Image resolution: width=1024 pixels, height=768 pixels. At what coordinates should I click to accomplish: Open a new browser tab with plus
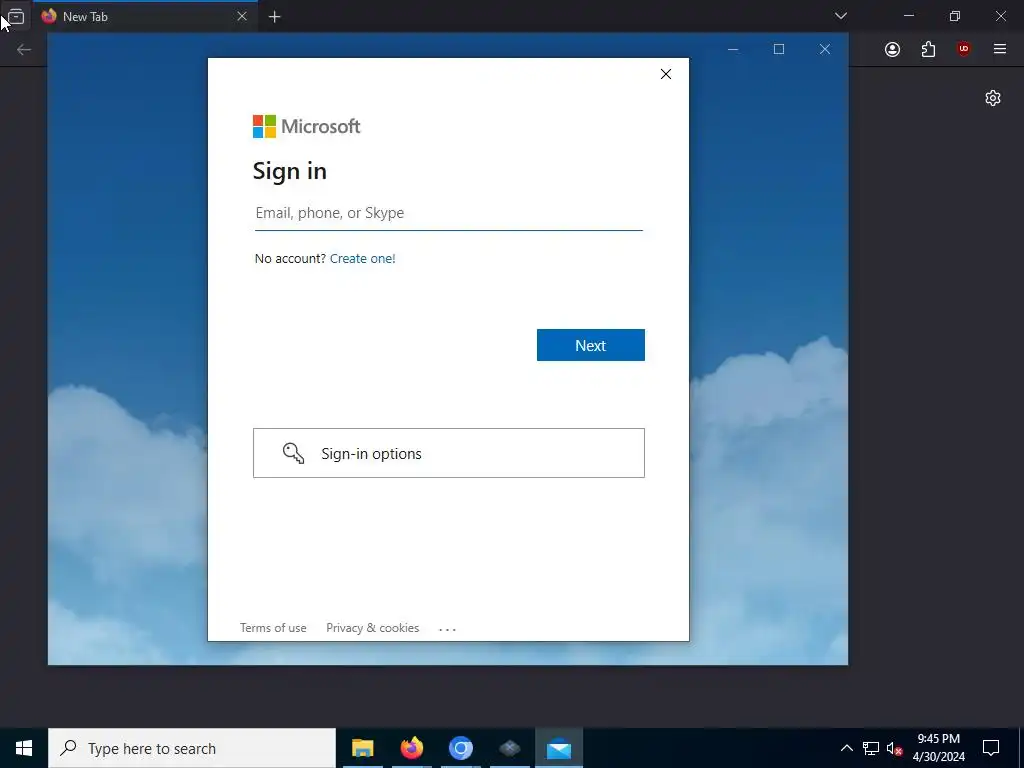coord(275,17)
